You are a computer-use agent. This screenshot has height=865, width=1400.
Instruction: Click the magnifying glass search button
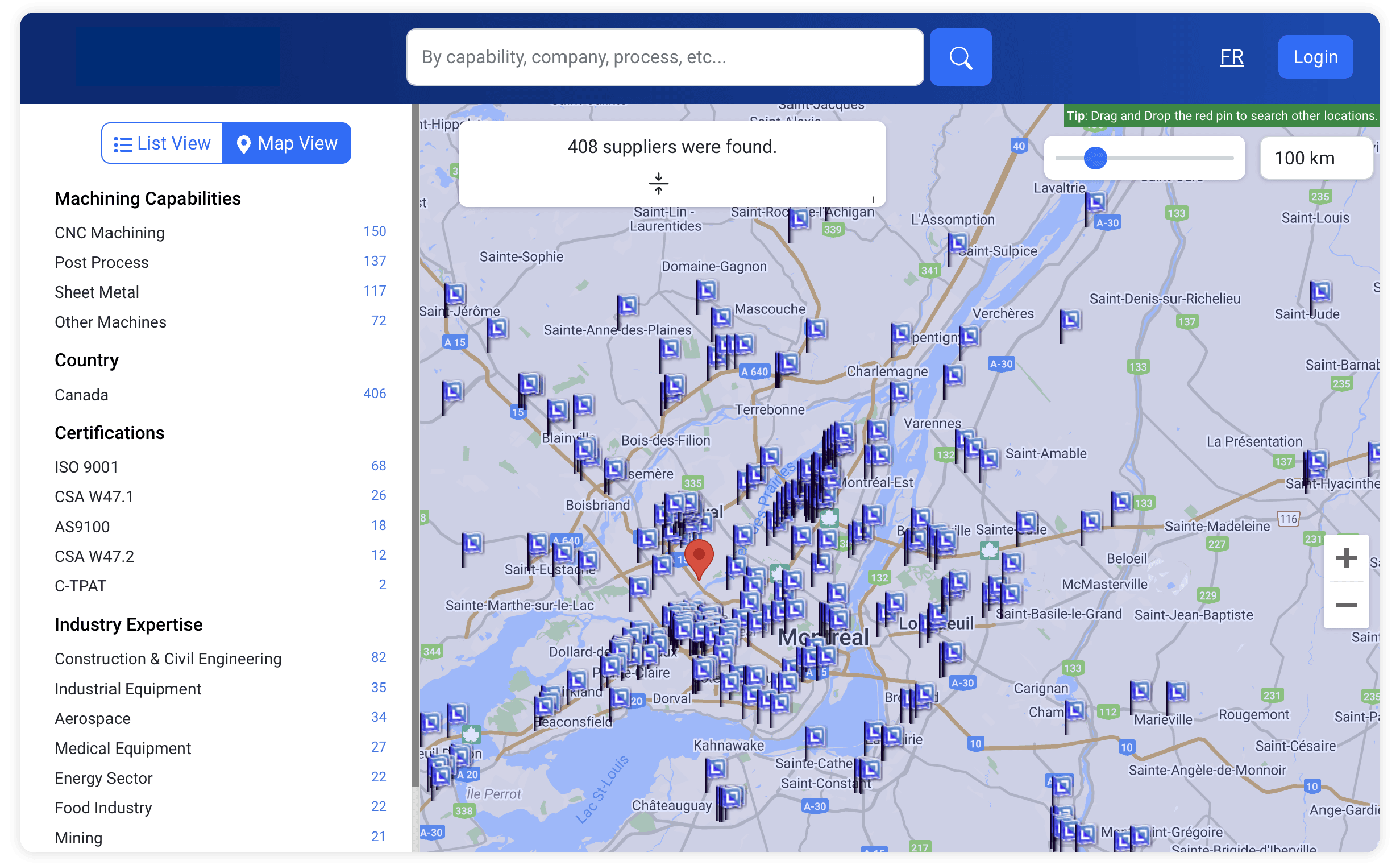960,57
